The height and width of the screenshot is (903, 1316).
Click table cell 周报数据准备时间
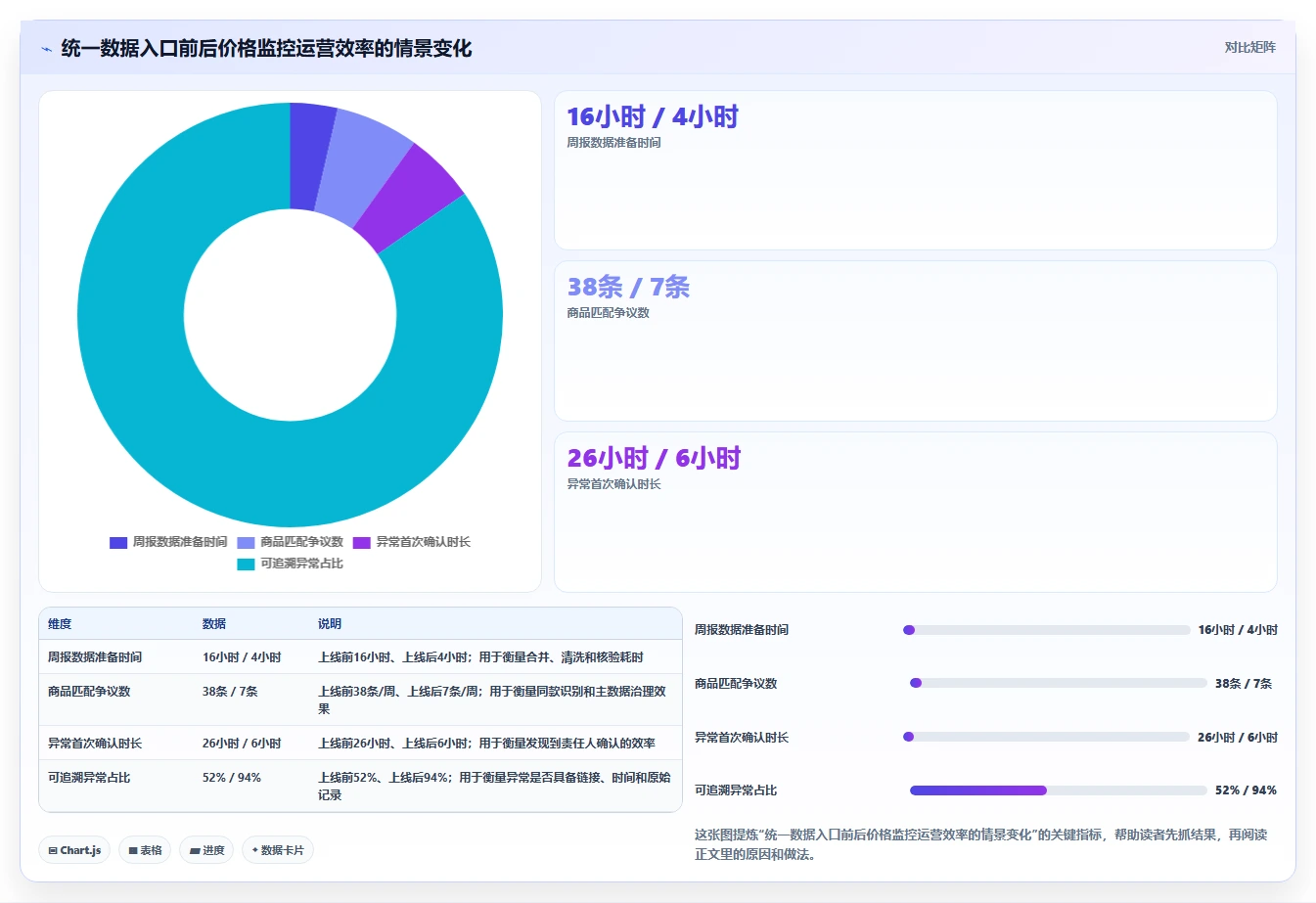(95, 657)
